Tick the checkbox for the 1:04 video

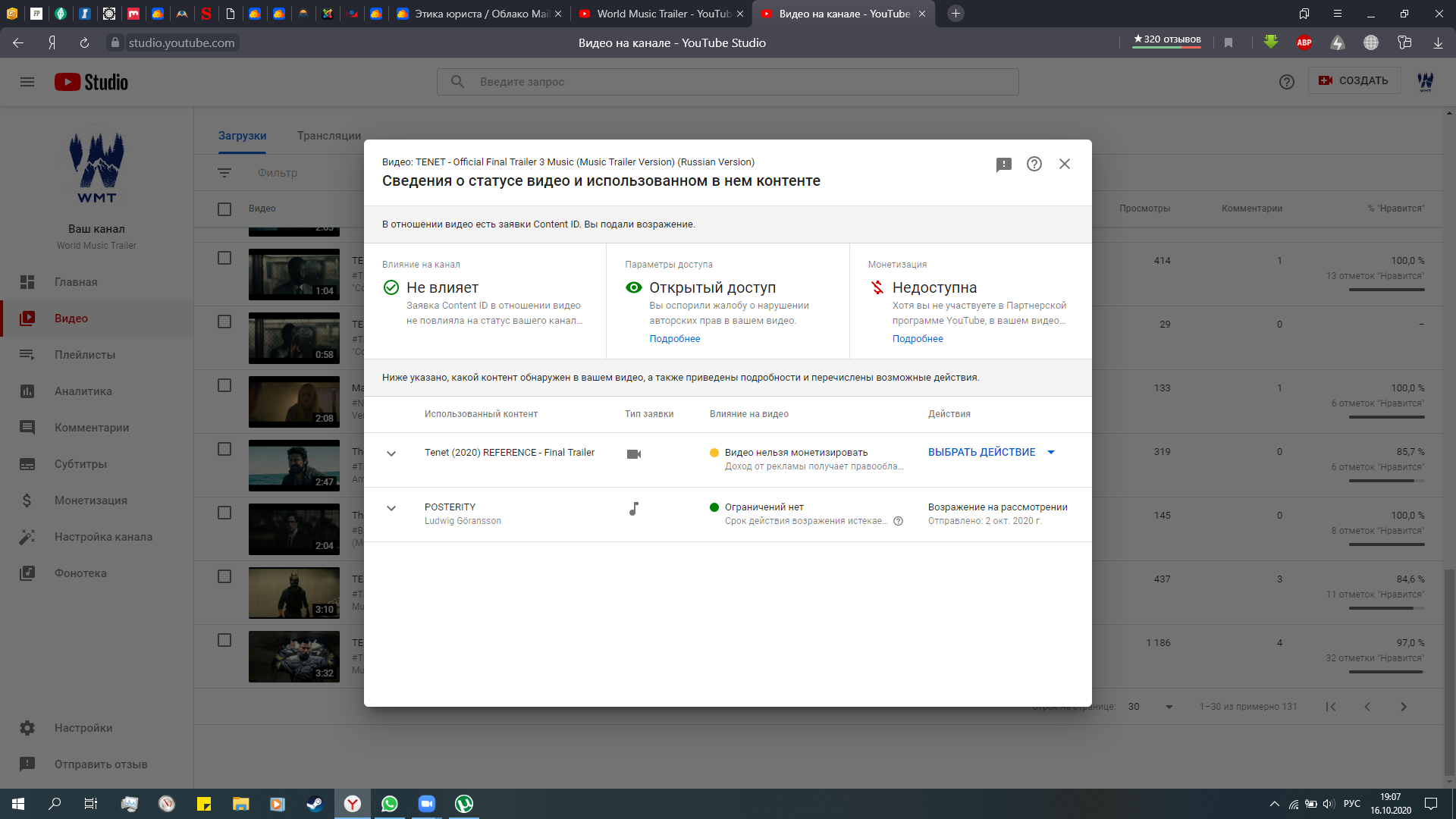pyautogui.click(x=224, y=258)
